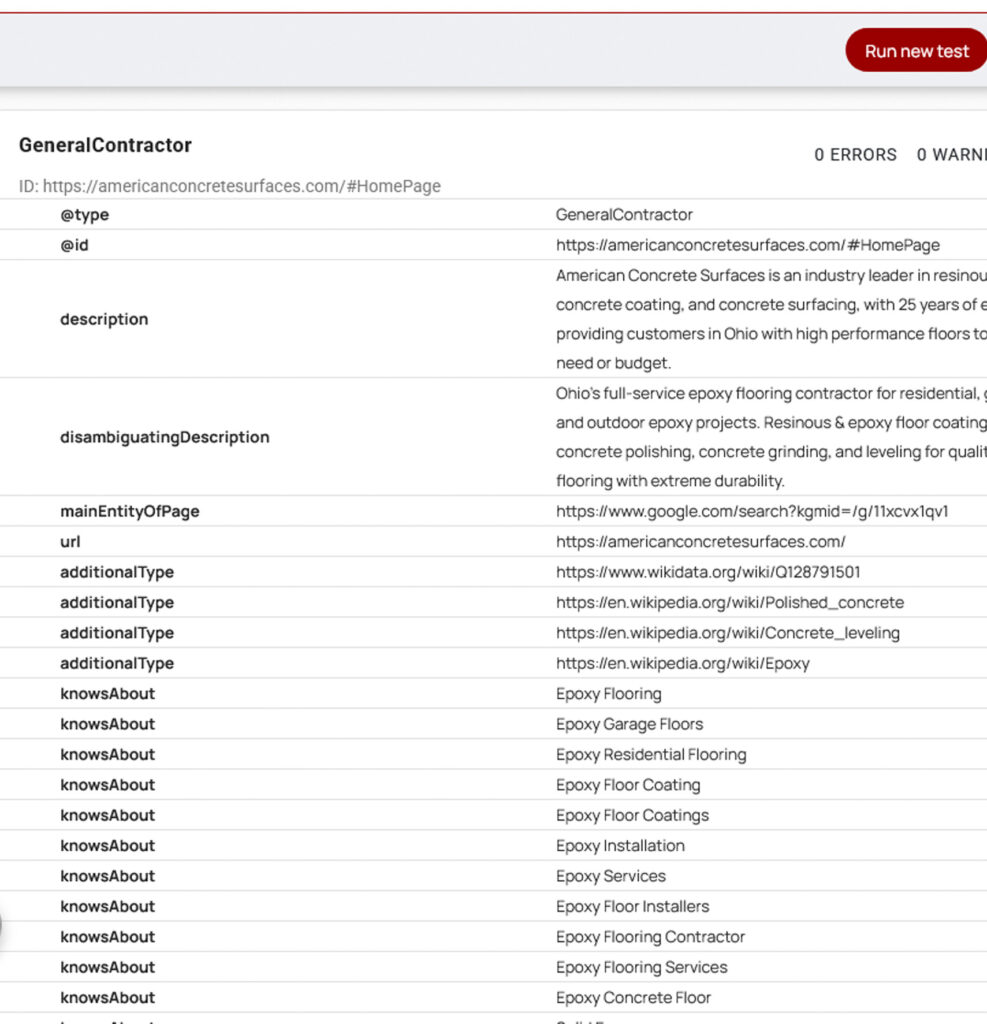Click the description text about American Concrete Surfaces

click(x=771, y=319)
